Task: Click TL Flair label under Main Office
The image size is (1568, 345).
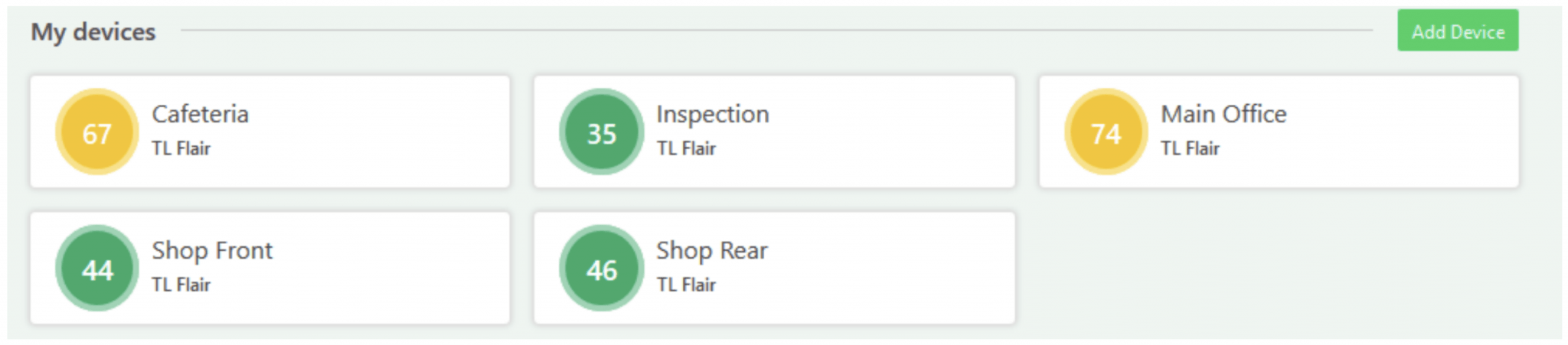Action: coord(1190,148)
